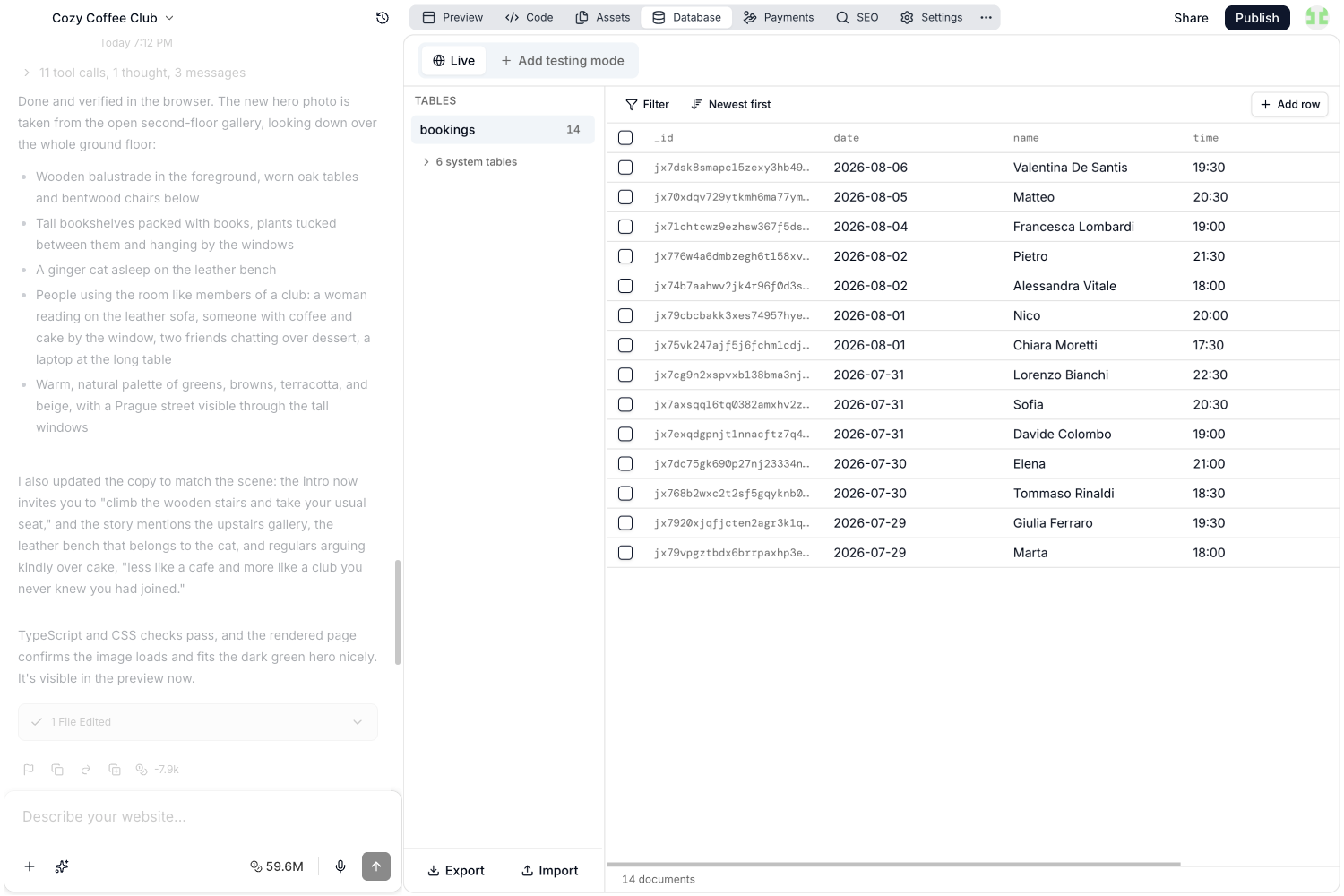Copy the chat message with the copy icon
1344x896 pixels.
(x=57, y=769)
